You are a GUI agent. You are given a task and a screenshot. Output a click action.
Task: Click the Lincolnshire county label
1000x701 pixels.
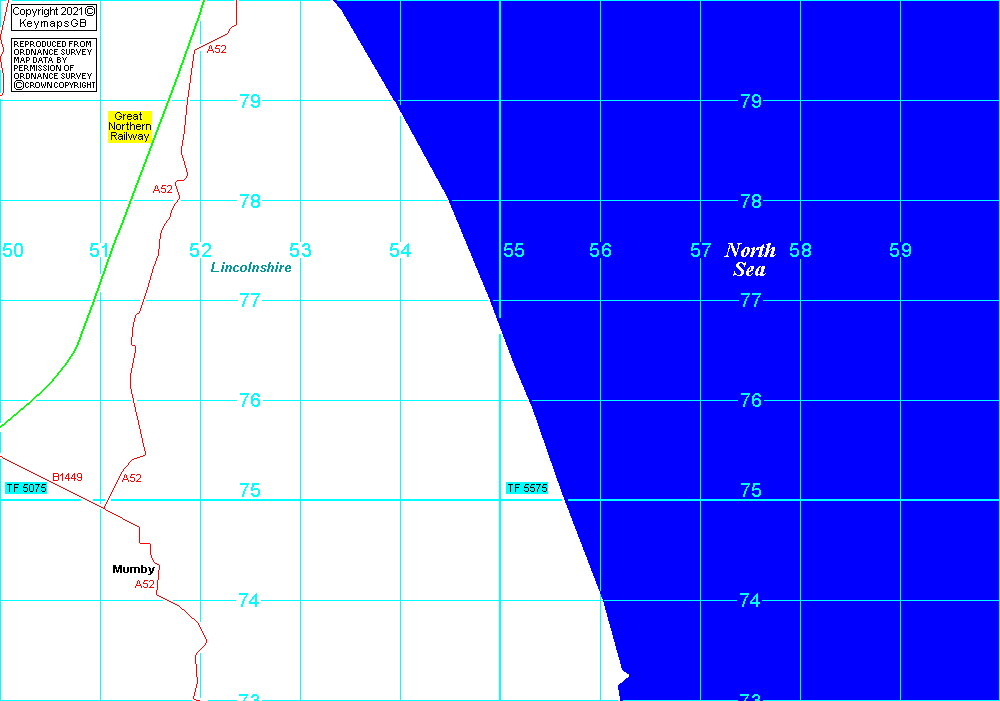(x=251, y=267)
